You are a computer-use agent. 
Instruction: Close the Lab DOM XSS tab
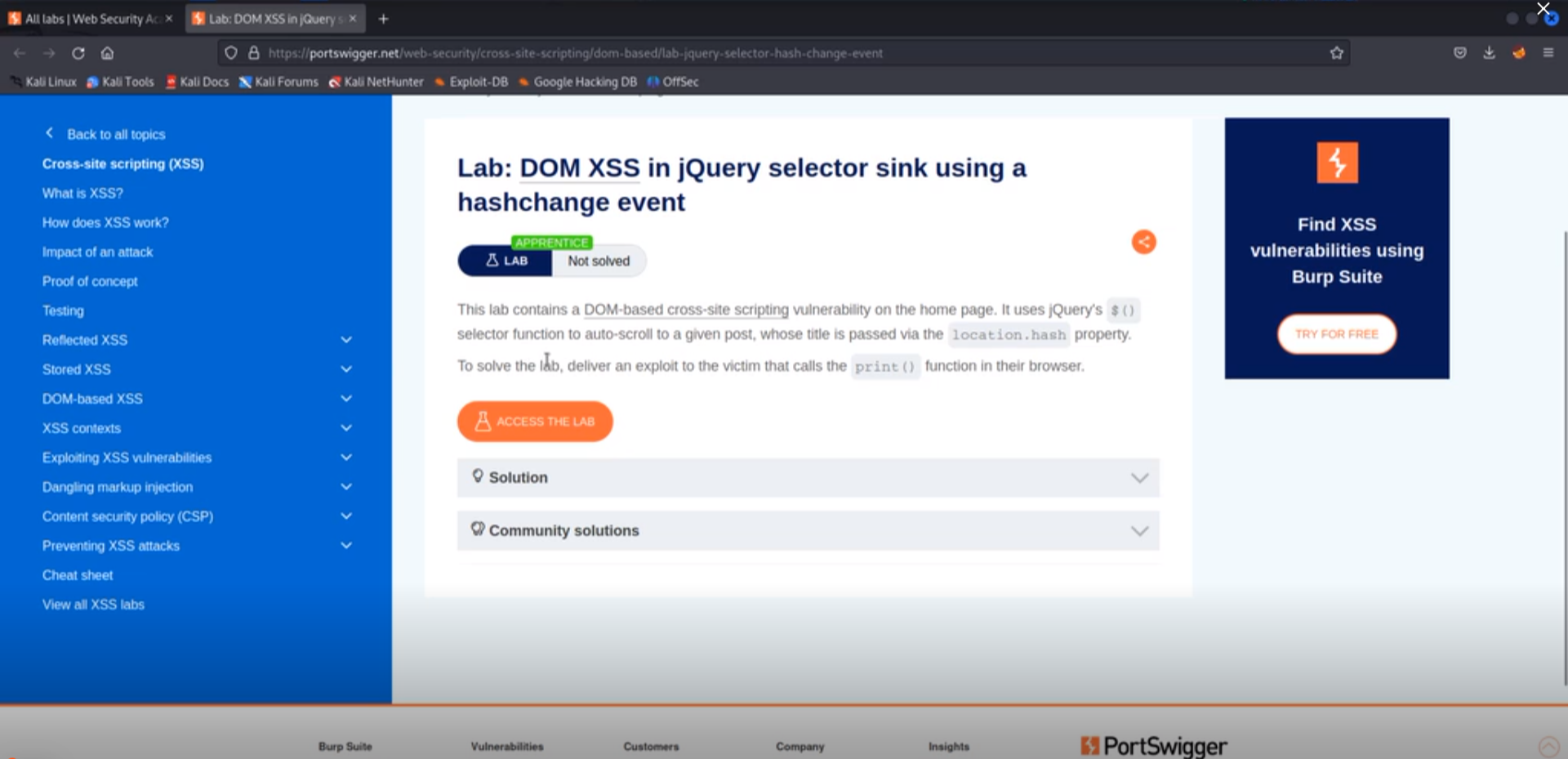coord(353,18)
